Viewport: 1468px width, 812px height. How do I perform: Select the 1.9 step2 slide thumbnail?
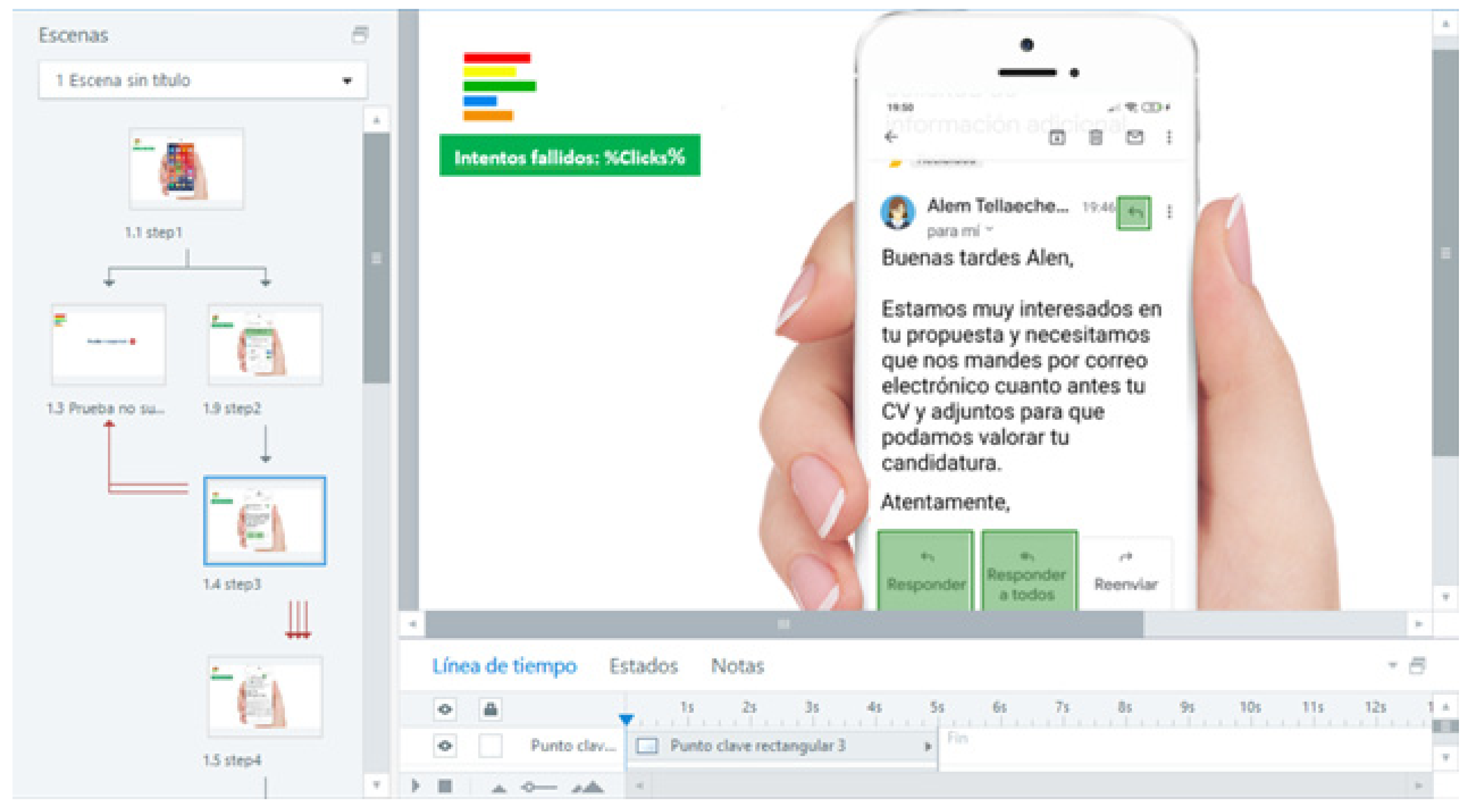click(x=265, y=345)
